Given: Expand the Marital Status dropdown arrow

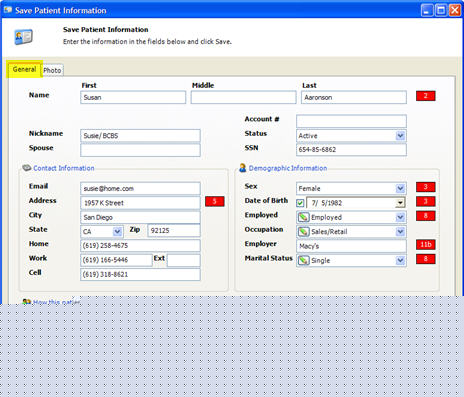Looking at the screenshot, I should [400, 260].
